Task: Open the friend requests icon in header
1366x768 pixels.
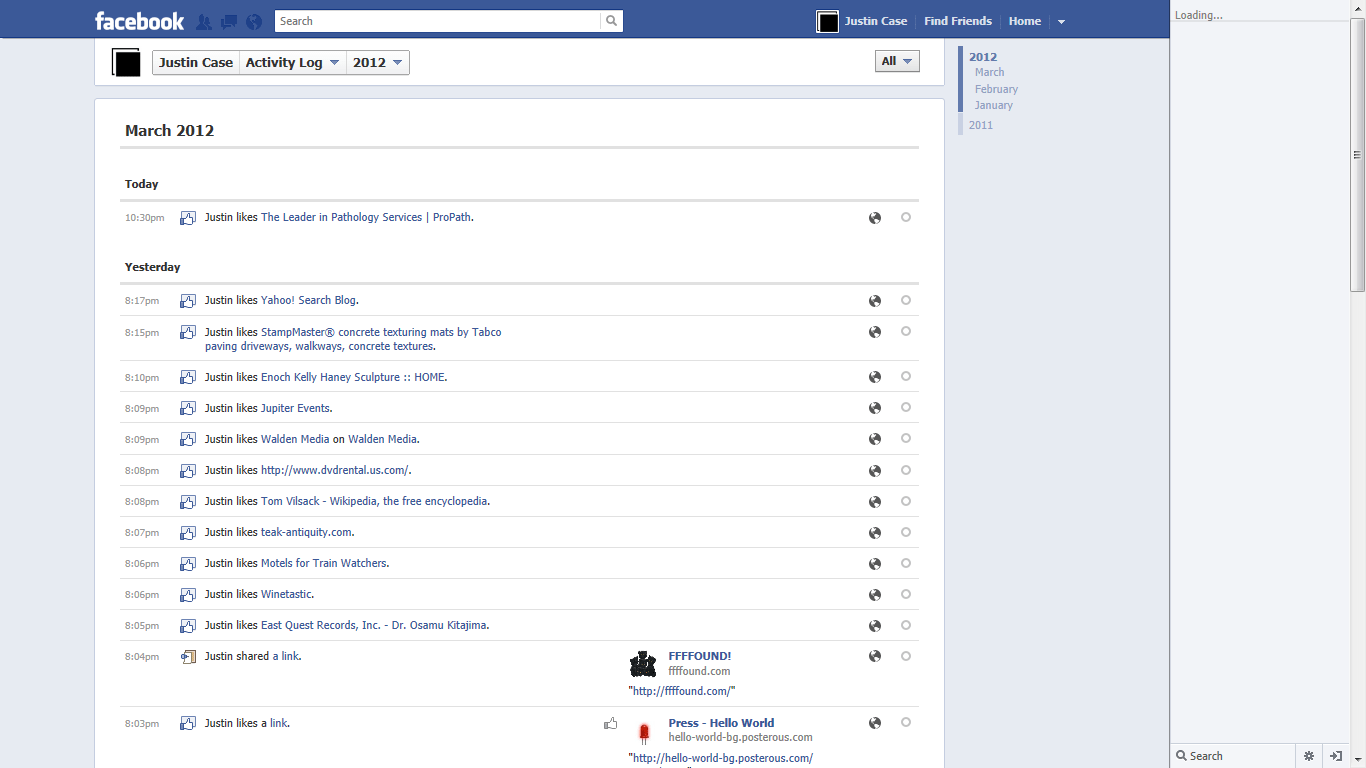Action: click(204, 21)
